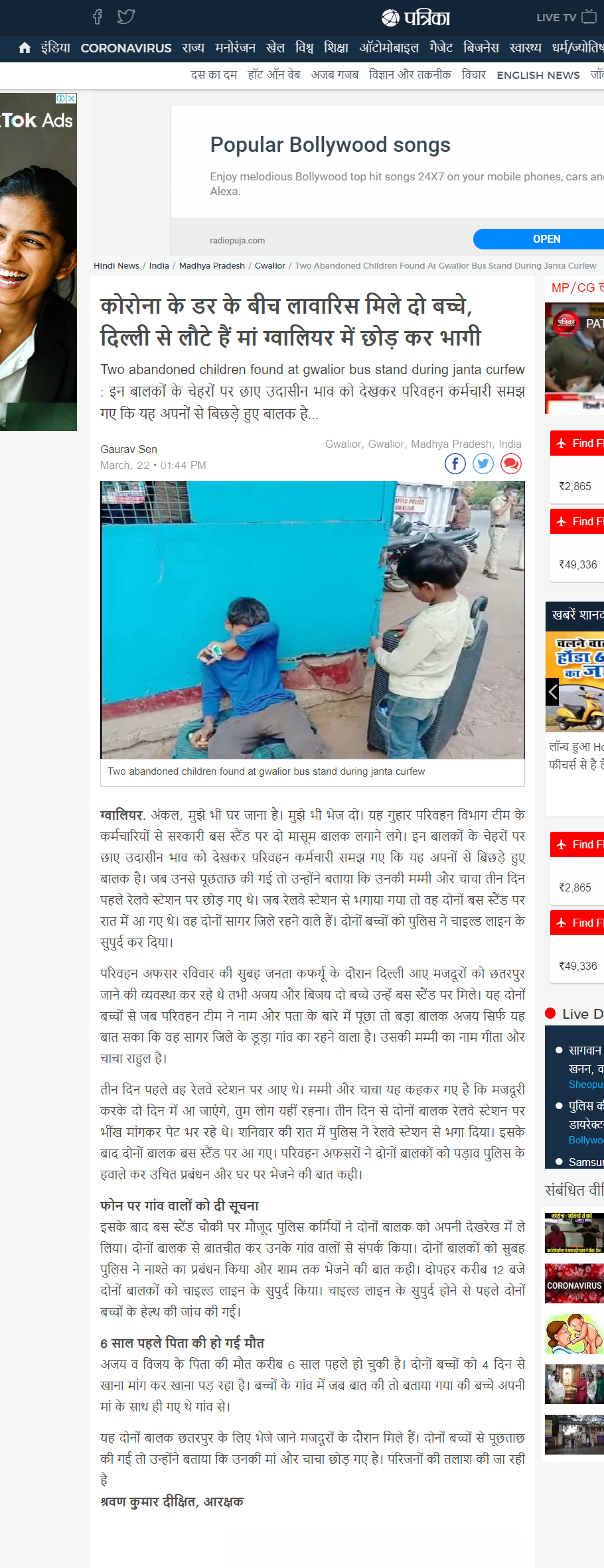Open Patrika's Twitter page from header
604x1568 pixels.
tap(126, 17)
